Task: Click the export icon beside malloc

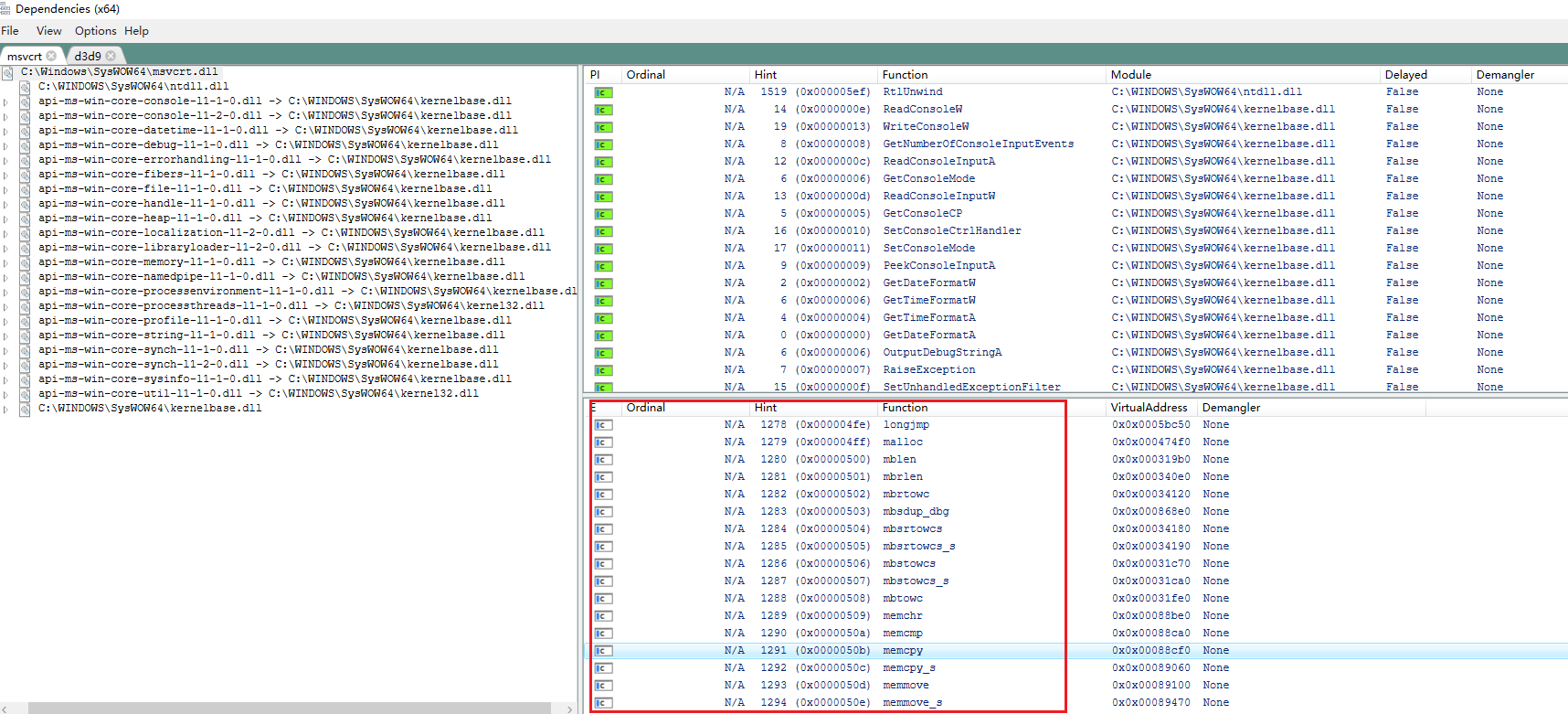Action: tap(603, 442)
